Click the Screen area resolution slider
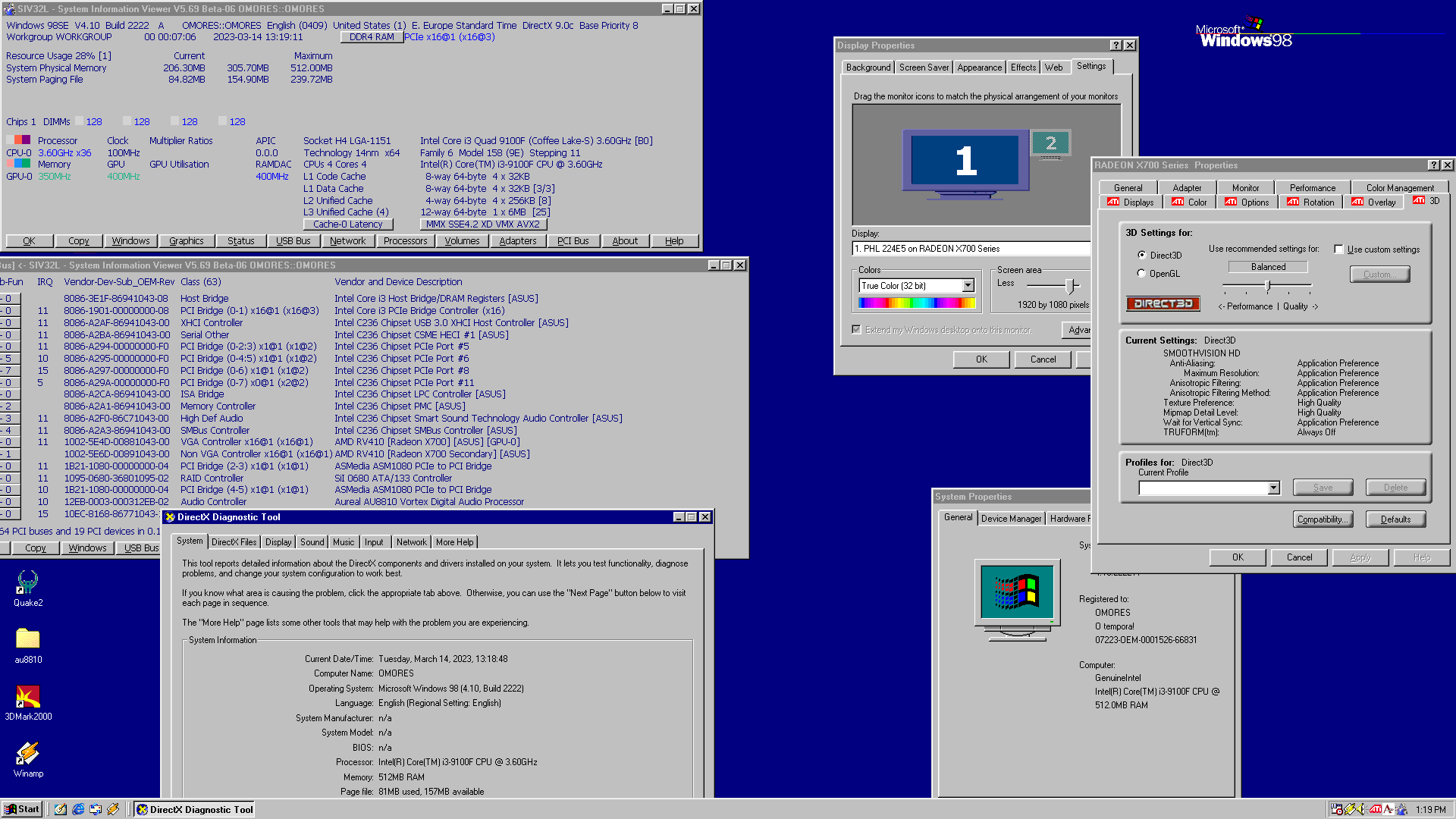 [x=1070, y=285]
